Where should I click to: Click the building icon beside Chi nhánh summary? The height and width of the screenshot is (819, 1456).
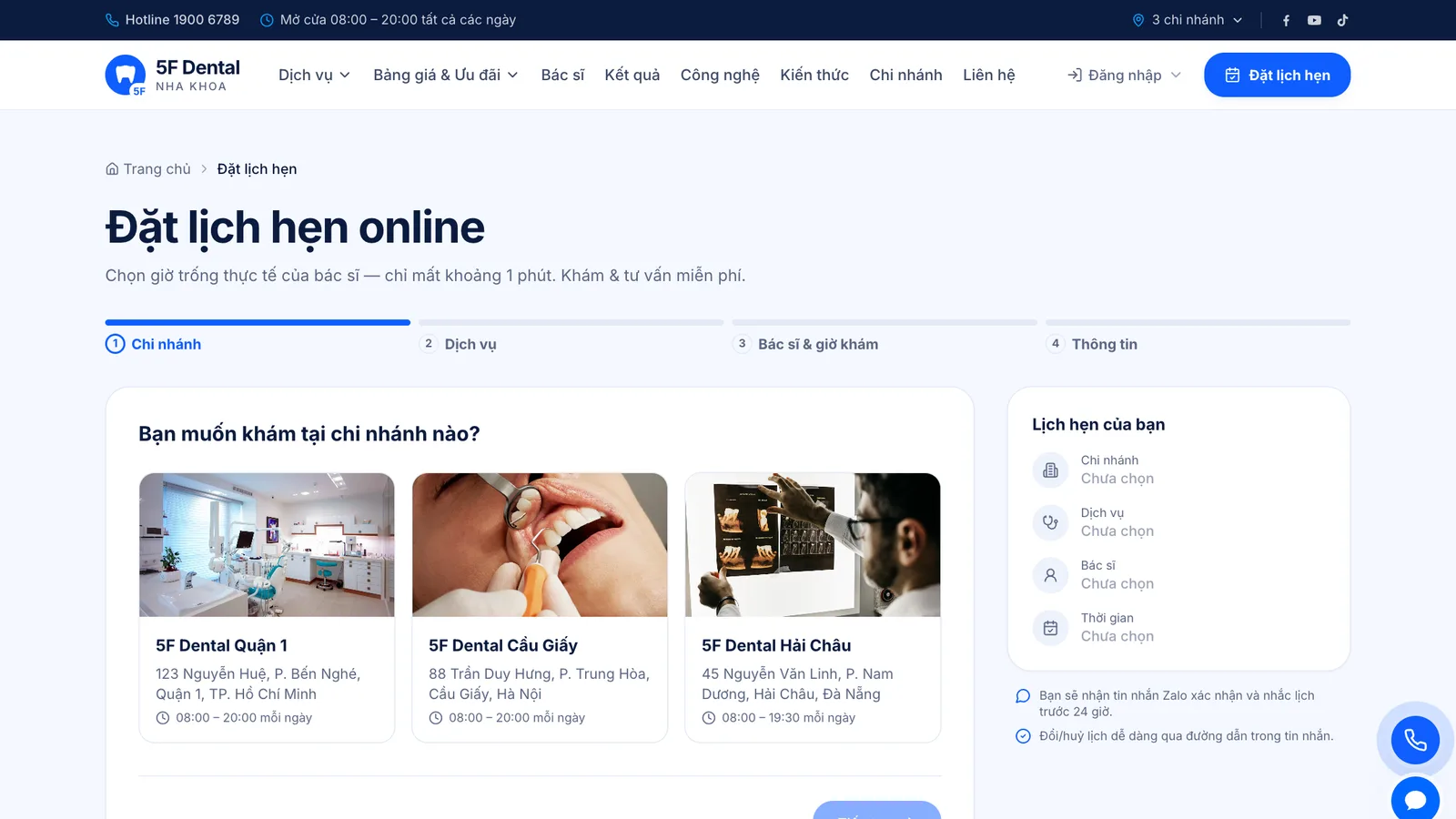click(1050, 470)
